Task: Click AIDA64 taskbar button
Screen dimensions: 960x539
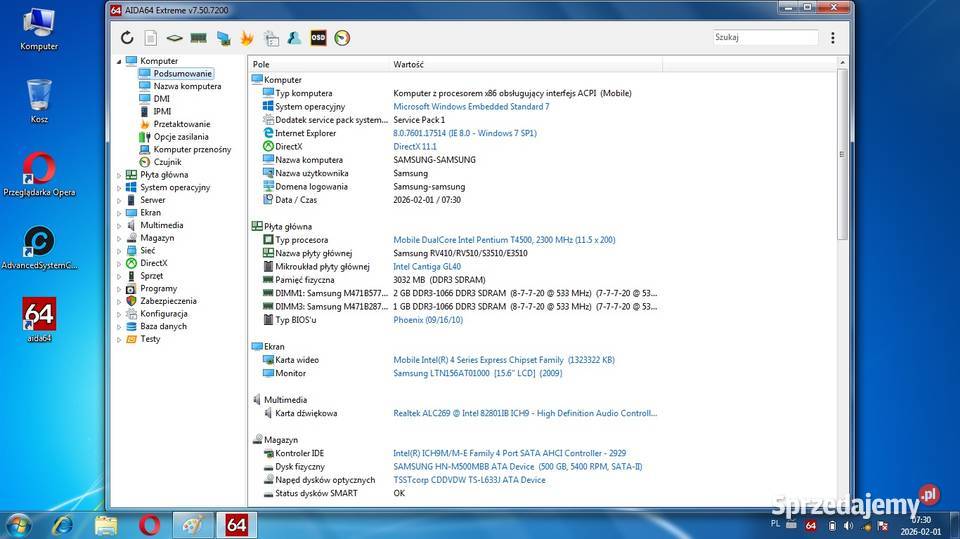Action: tap(236, 525)
